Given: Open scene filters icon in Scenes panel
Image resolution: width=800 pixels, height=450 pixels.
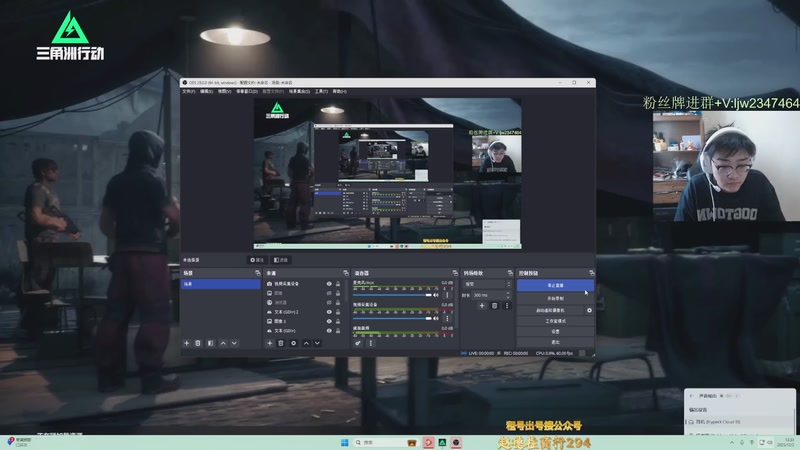Looking at the screenshot, I should coord(210,343).
